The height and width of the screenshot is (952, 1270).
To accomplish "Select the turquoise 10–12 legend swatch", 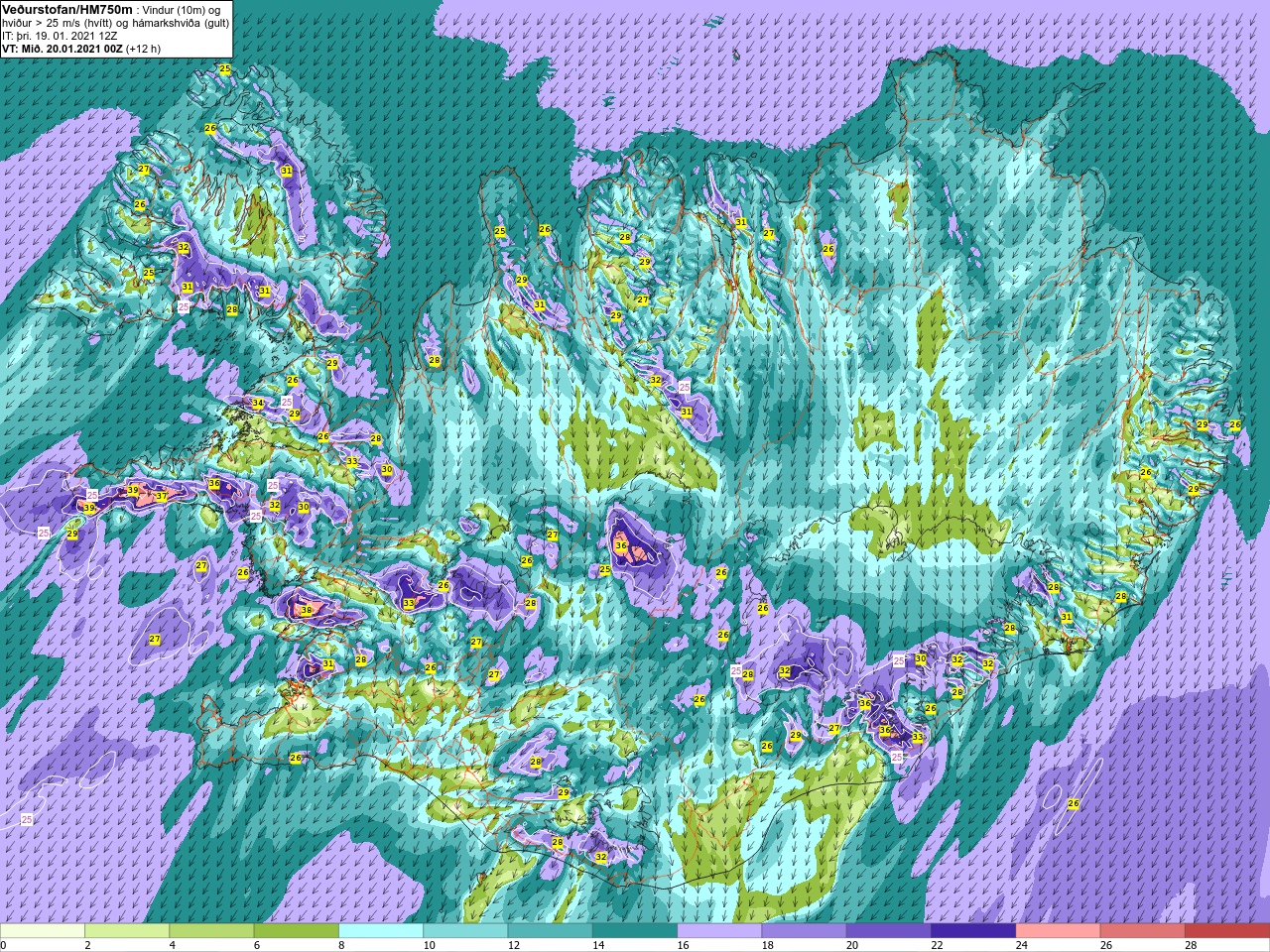I will pos(465,931).
